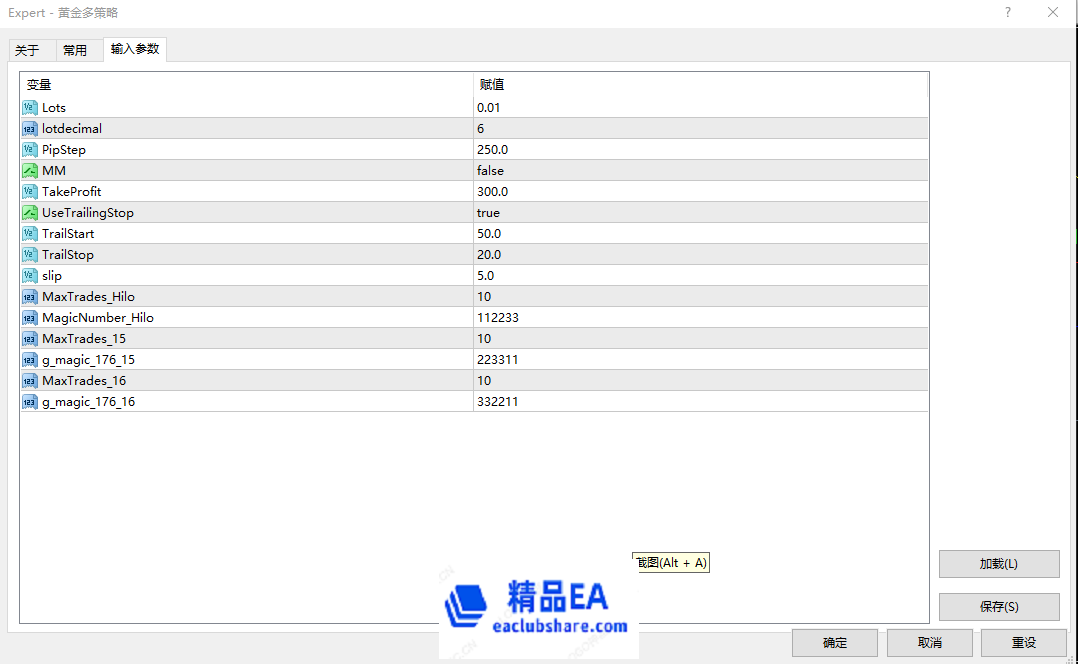Click the boolean icon beside MM

[30, 170]
